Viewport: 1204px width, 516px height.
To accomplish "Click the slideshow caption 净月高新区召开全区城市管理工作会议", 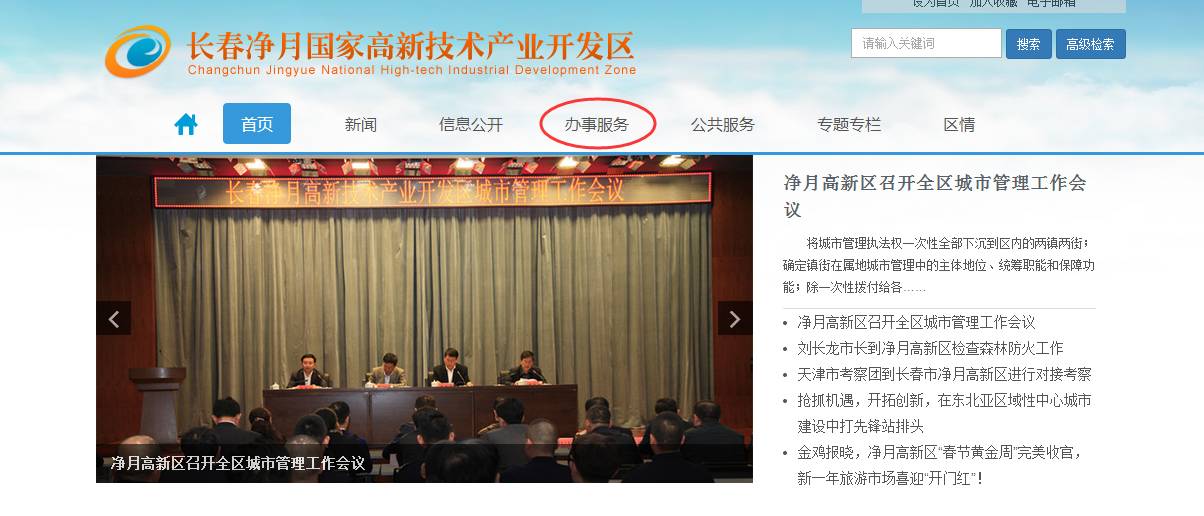I will (x=238, y=464).
